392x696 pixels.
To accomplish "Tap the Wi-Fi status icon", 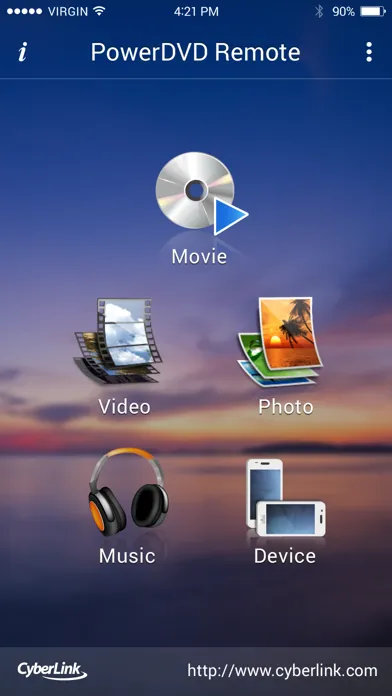I will [x=99, y=12].
